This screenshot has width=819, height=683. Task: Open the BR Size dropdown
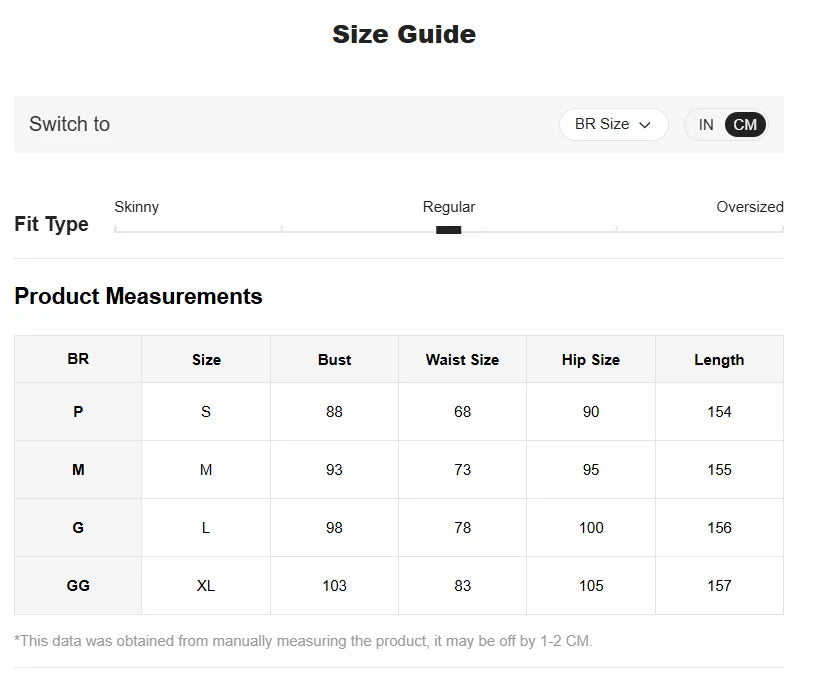click(613, 124)
